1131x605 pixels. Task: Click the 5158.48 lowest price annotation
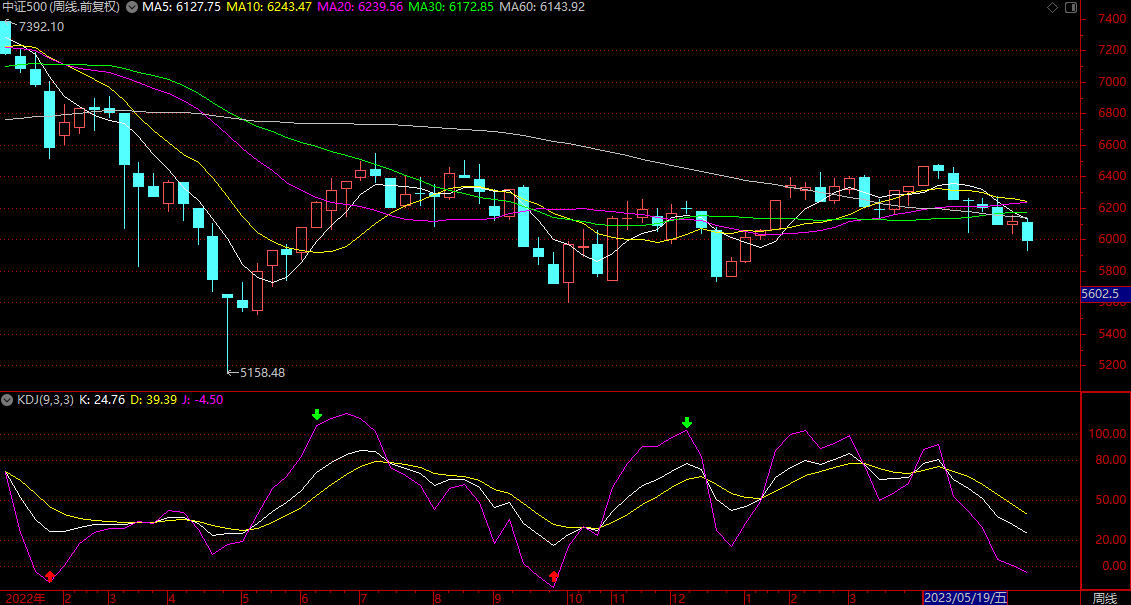coord(260,372)
